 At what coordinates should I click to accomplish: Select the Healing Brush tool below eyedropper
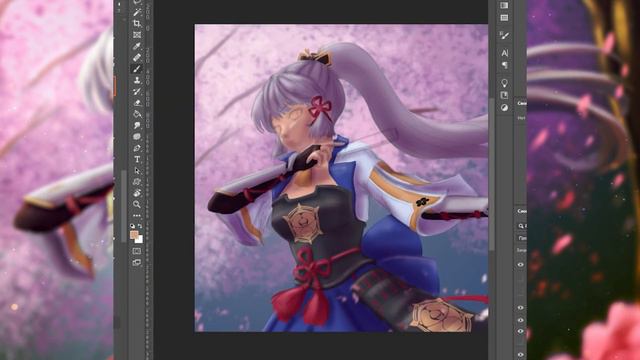point(137,58)
